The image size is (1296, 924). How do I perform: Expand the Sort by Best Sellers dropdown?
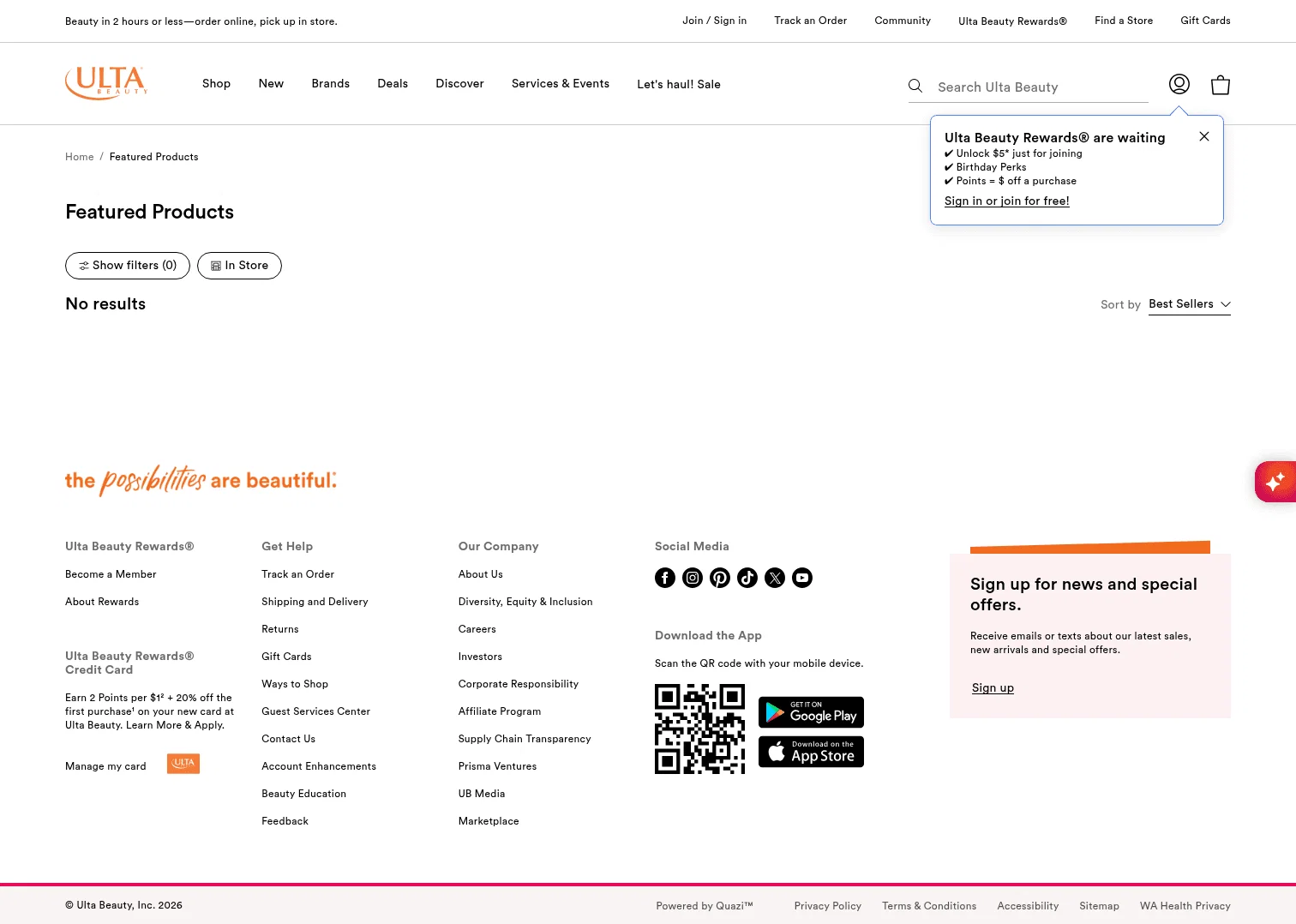tap(1190, 304)
